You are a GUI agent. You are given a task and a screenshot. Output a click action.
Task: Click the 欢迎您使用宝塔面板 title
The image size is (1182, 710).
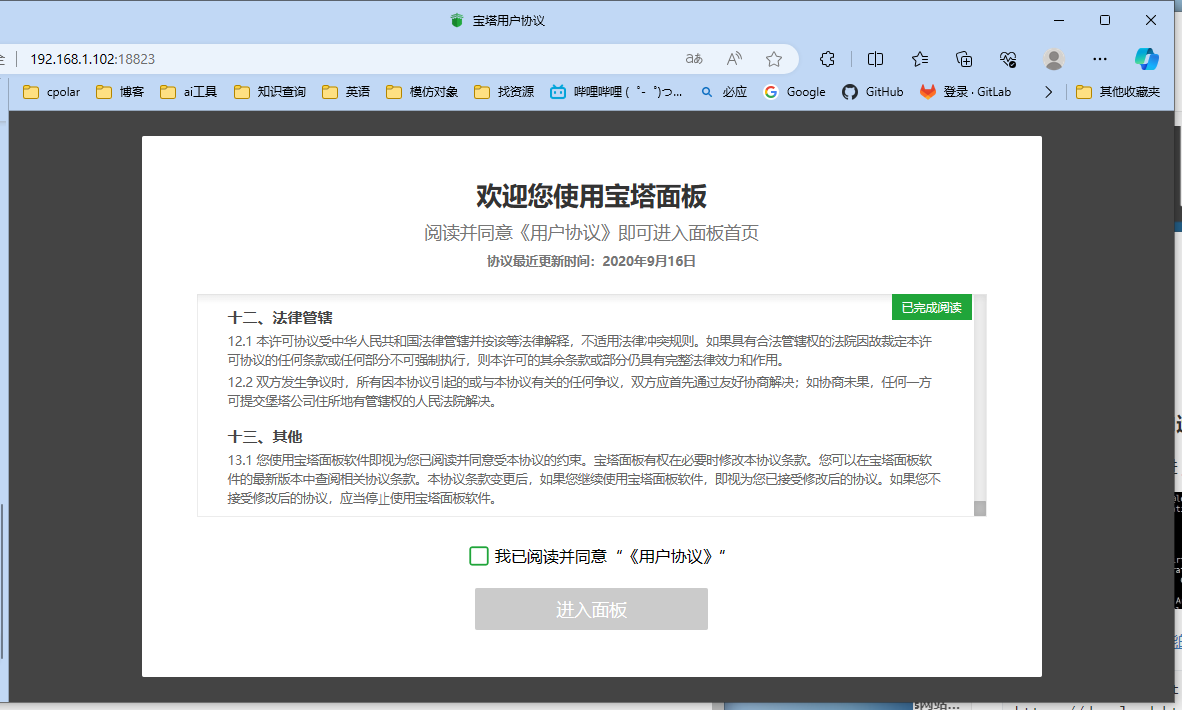(x=591, y=196)
